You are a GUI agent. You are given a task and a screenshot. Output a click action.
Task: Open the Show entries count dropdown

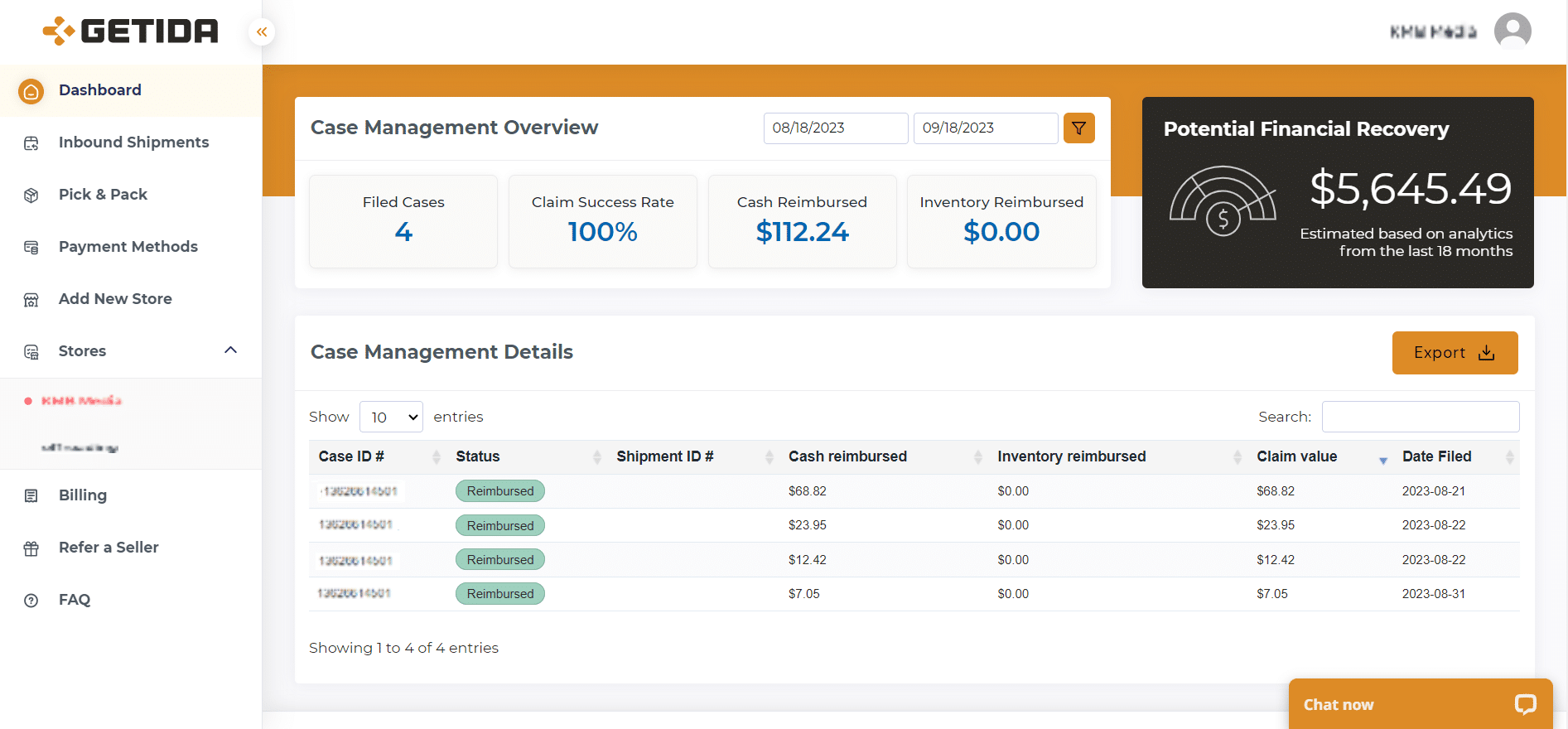click(391, 417)
